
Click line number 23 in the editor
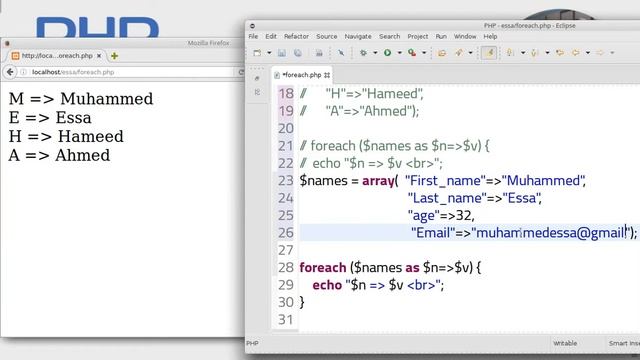[286, 181]
